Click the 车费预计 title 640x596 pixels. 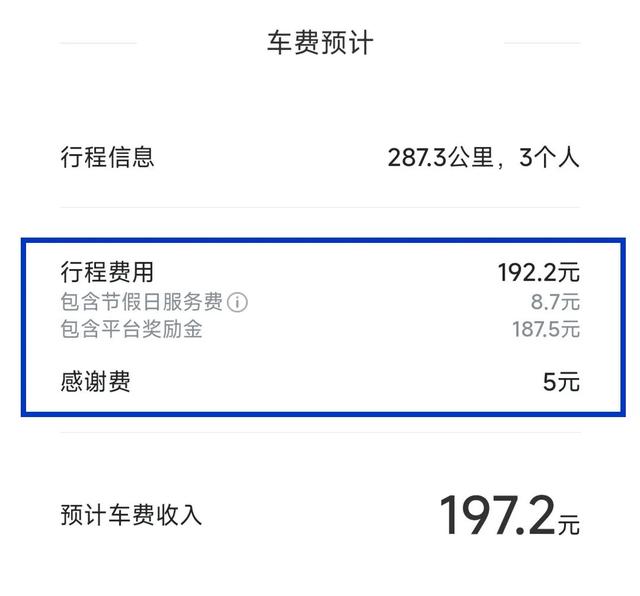pyautogui.click(x=319, y=43)
